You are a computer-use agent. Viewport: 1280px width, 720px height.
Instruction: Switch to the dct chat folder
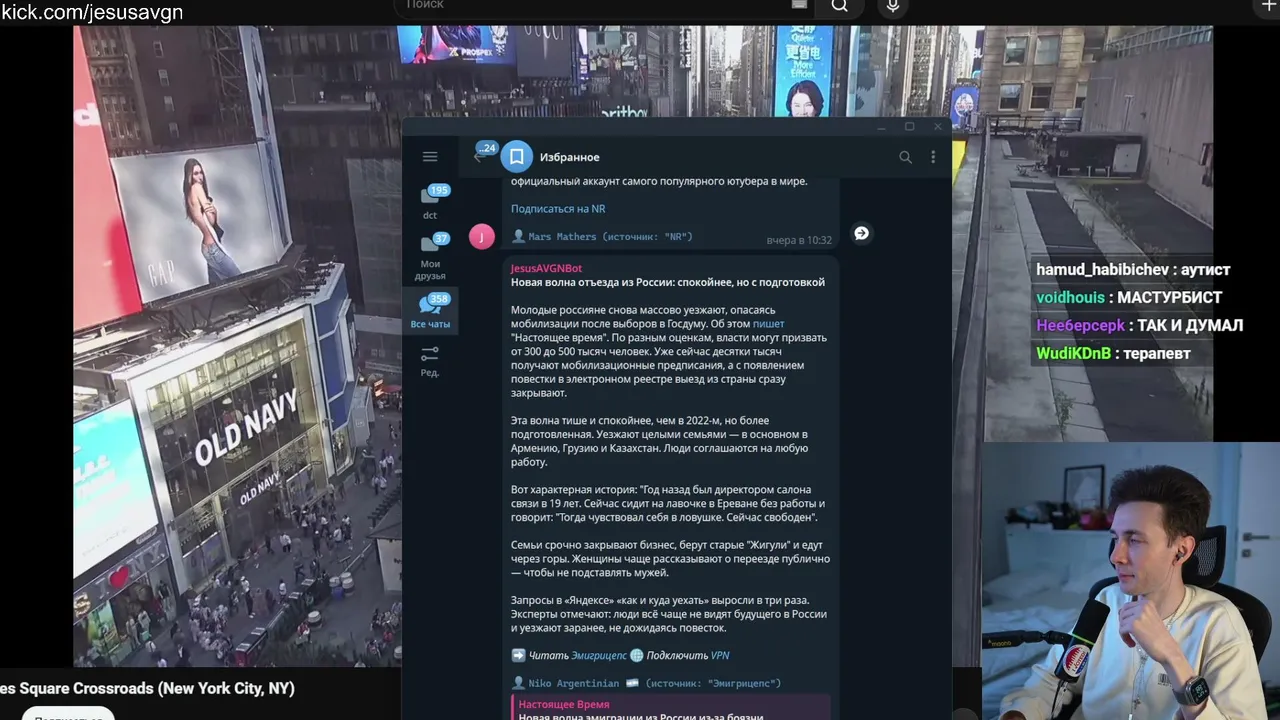pos(430,201)
